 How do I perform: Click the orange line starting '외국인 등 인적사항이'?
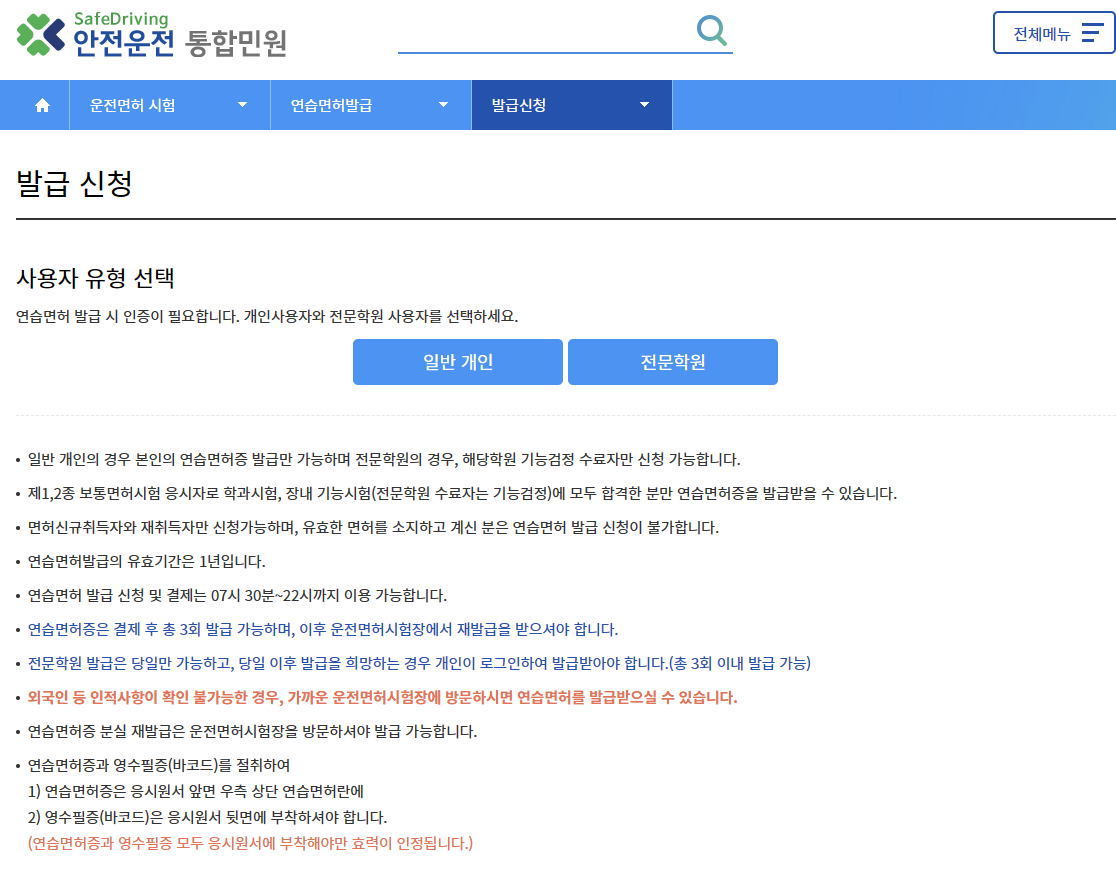(x=382, y=698)
